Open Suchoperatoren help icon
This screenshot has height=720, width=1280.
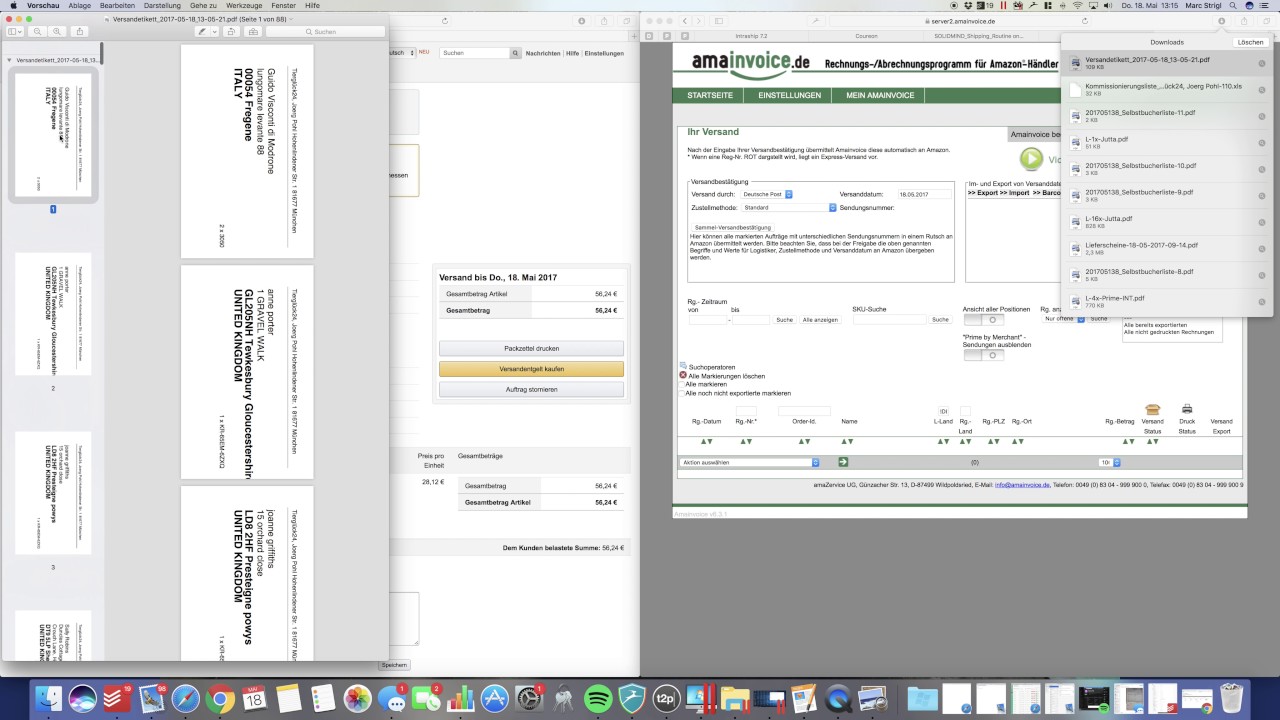(683, 366)
